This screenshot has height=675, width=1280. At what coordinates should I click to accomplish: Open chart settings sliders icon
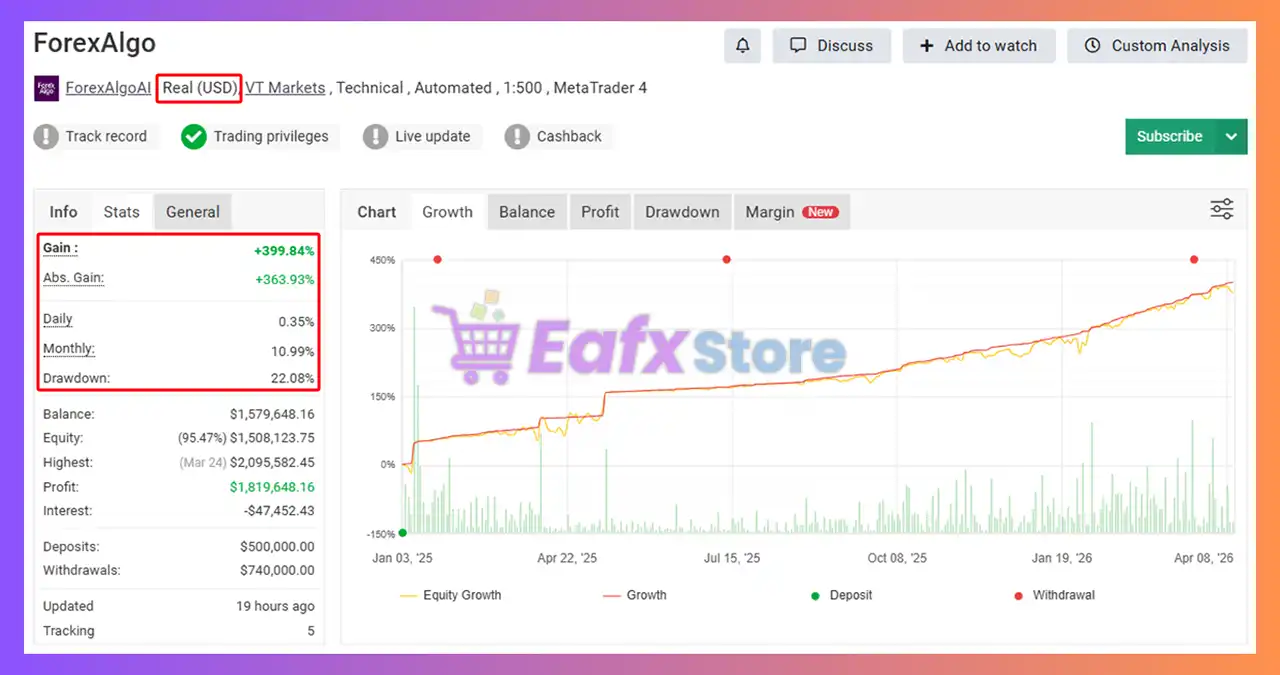click(x=1221, y=209)
